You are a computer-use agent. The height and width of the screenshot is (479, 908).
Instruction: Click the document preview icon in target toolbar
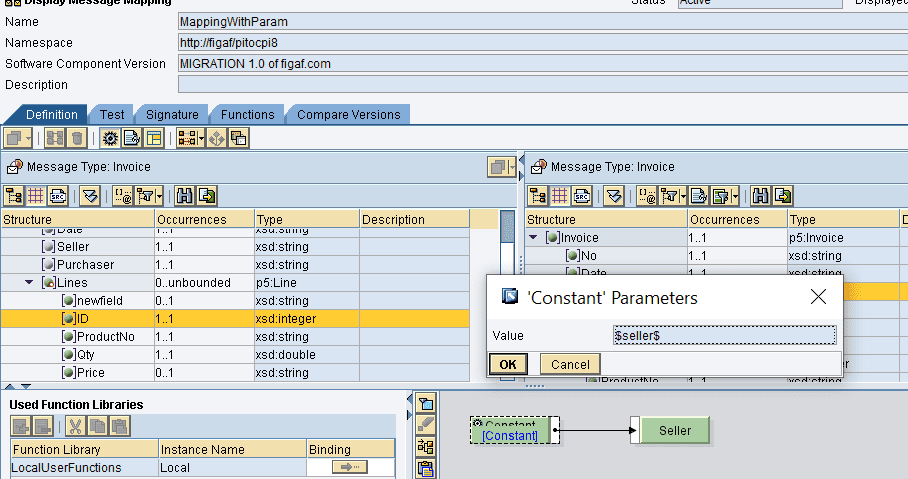pos(699,196)
